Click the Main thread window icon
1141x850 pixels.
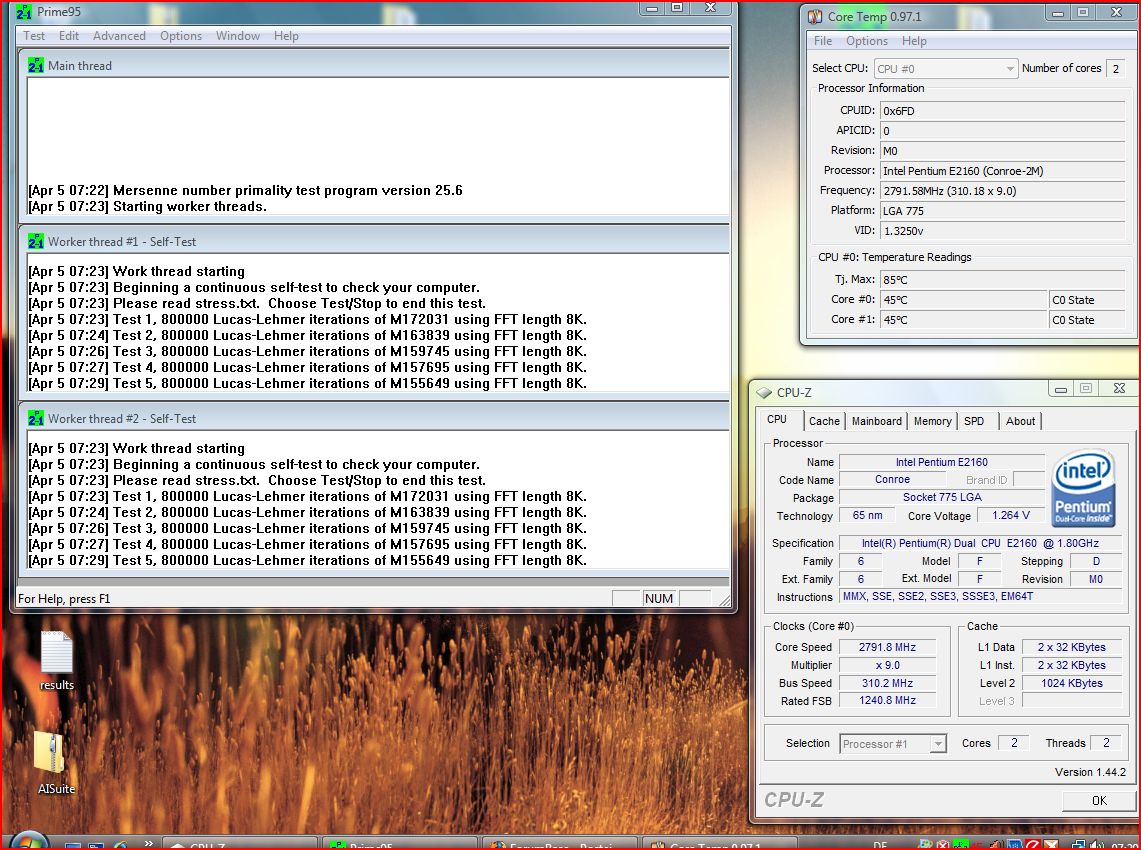click(x=36, y=65)
